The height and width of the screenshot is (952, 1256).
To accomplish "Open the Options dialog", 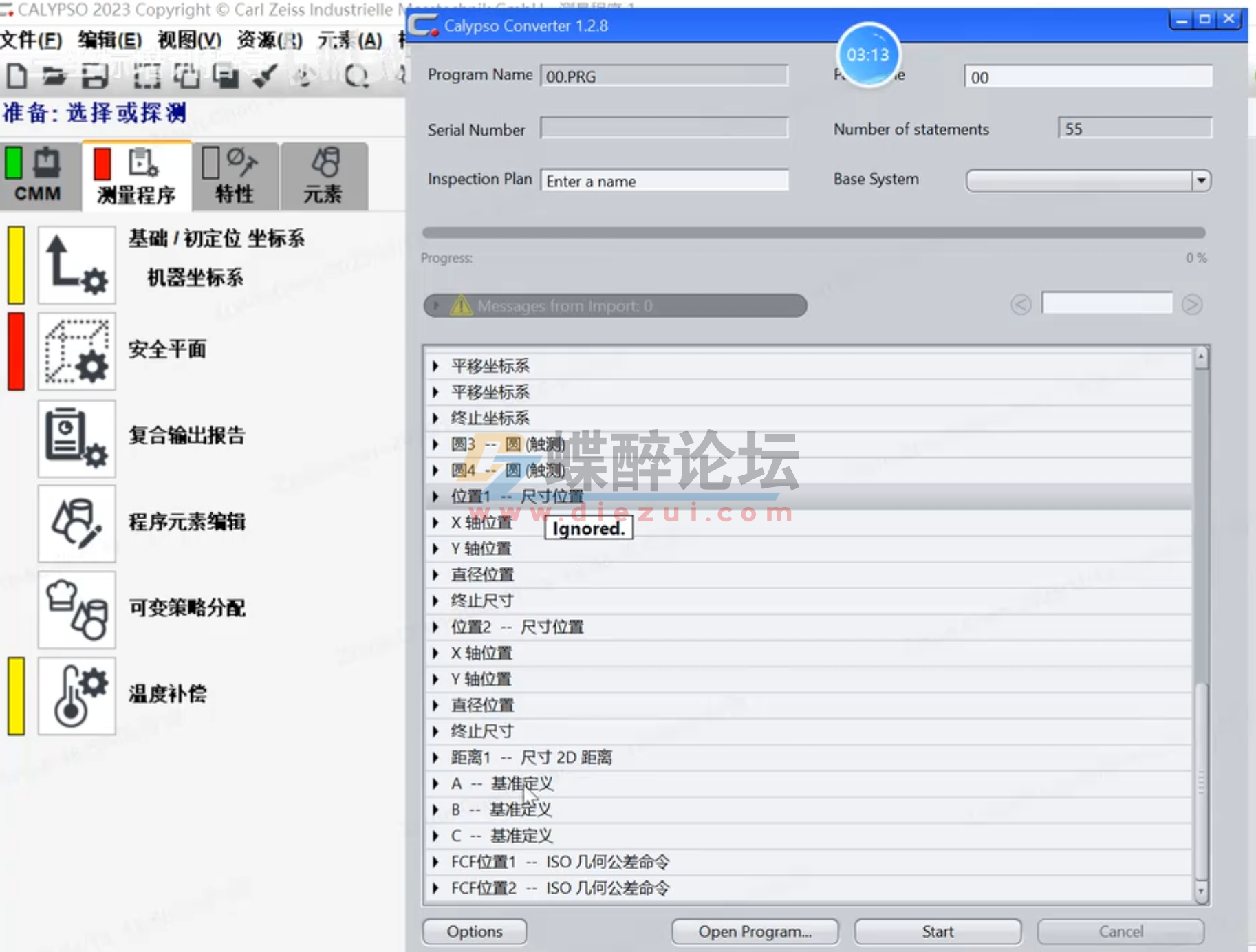I will coord(474,931).
